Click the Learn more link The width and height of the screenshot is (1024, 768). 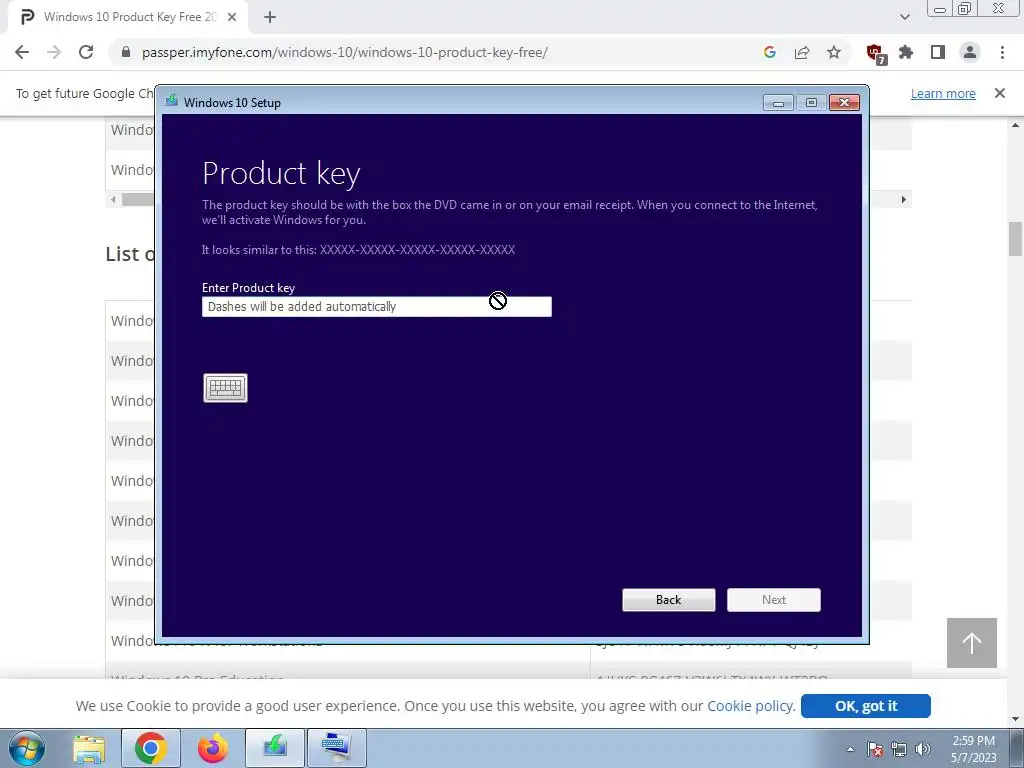[943, 93]
